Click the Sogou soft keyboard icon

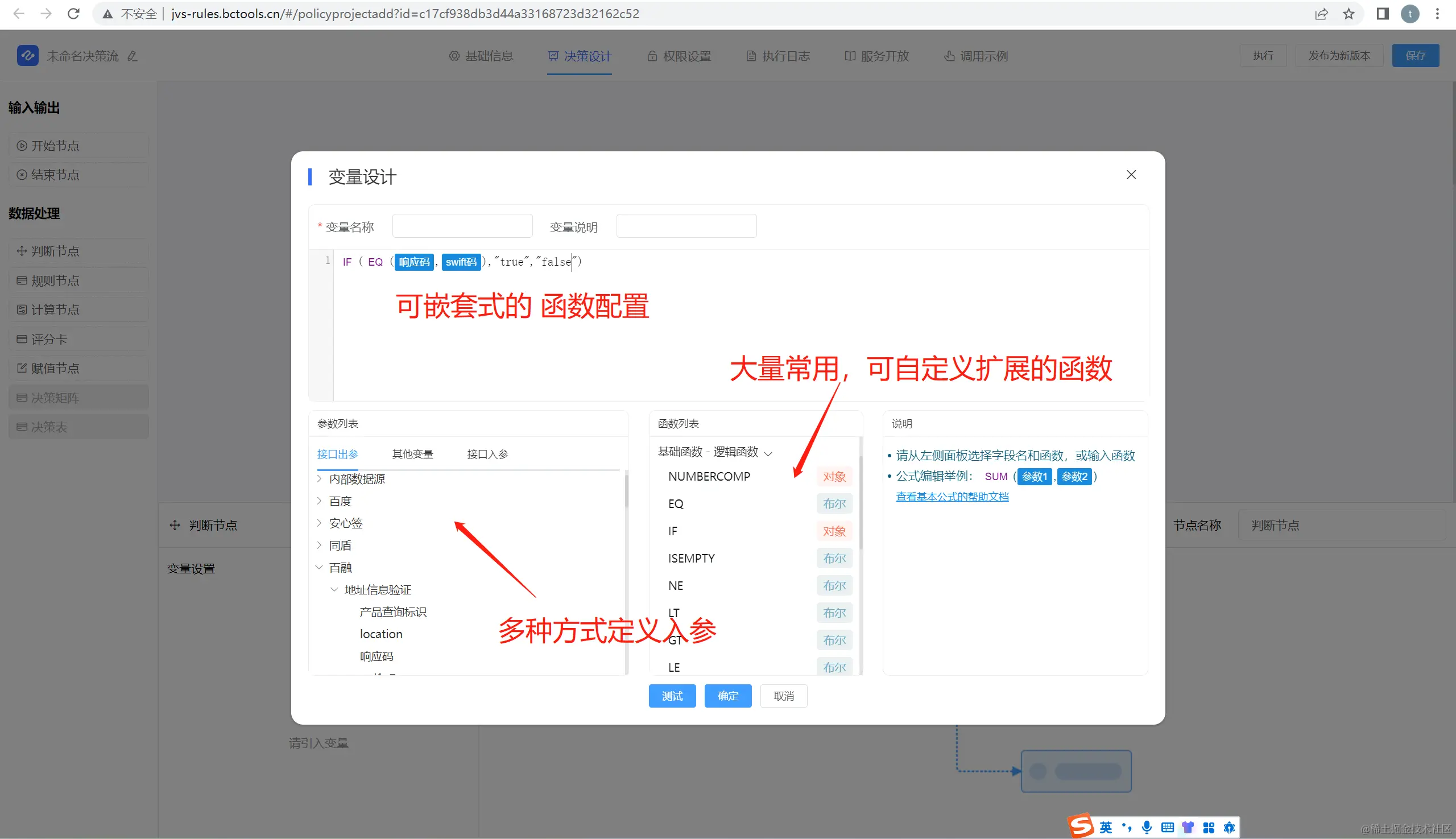1167,828
